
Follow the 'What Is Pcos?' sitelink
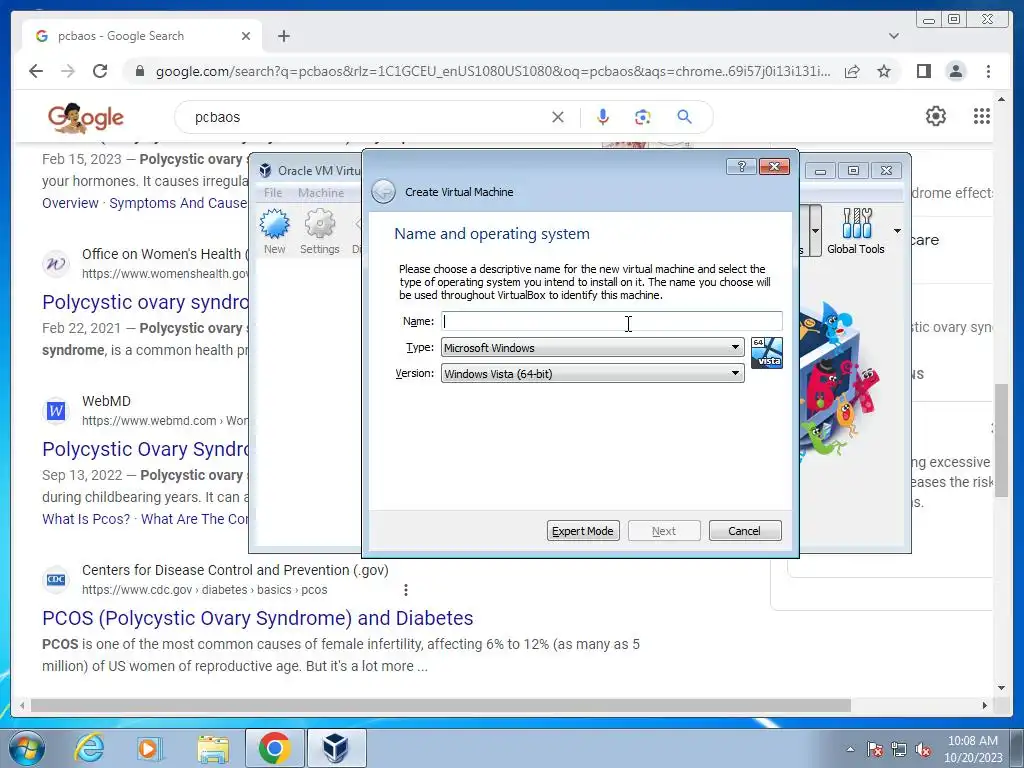(86, 519)
